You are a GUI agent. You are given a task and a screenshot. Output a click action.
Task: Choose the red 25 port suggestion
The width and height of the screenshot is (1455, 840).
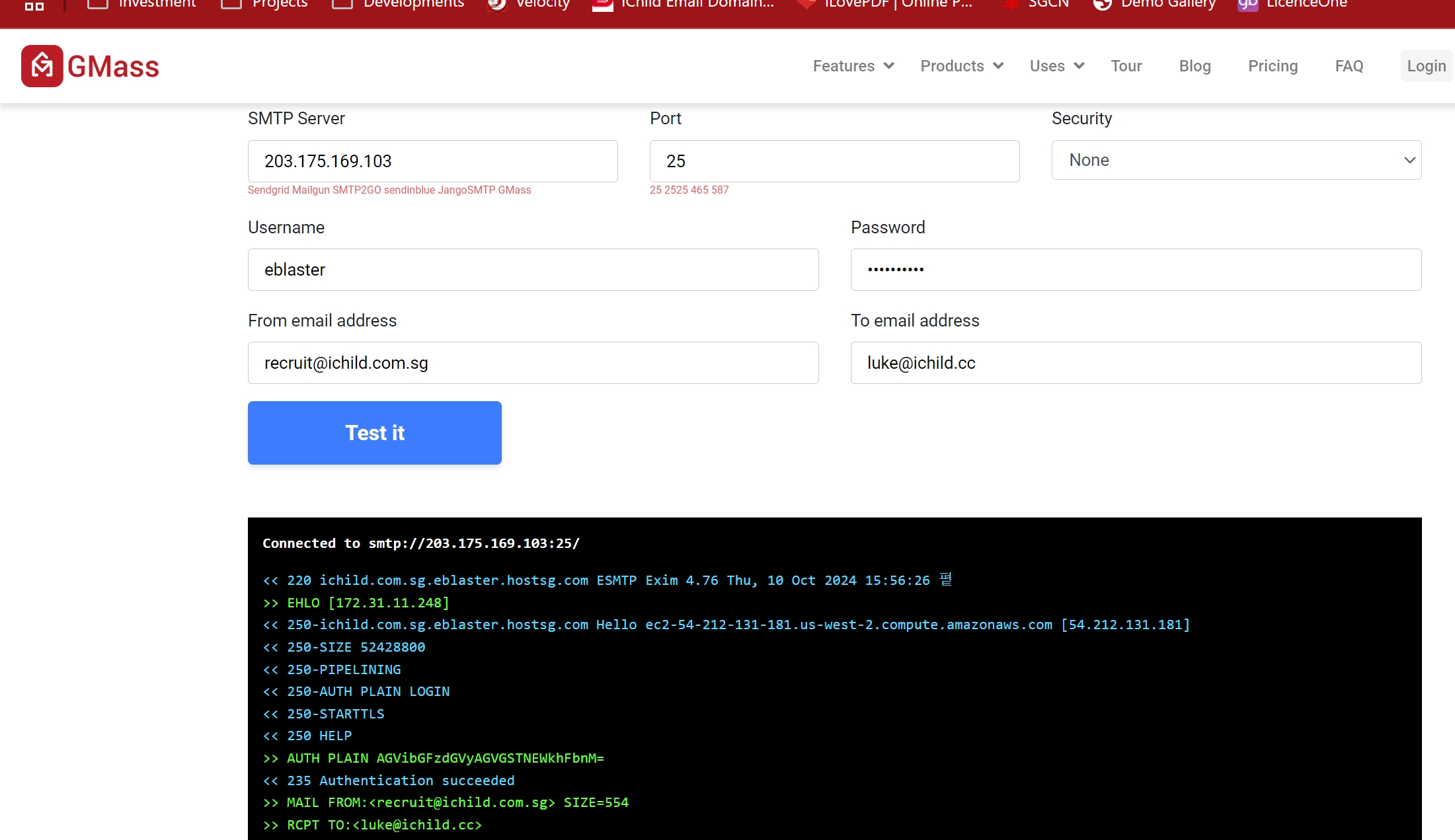656,190
